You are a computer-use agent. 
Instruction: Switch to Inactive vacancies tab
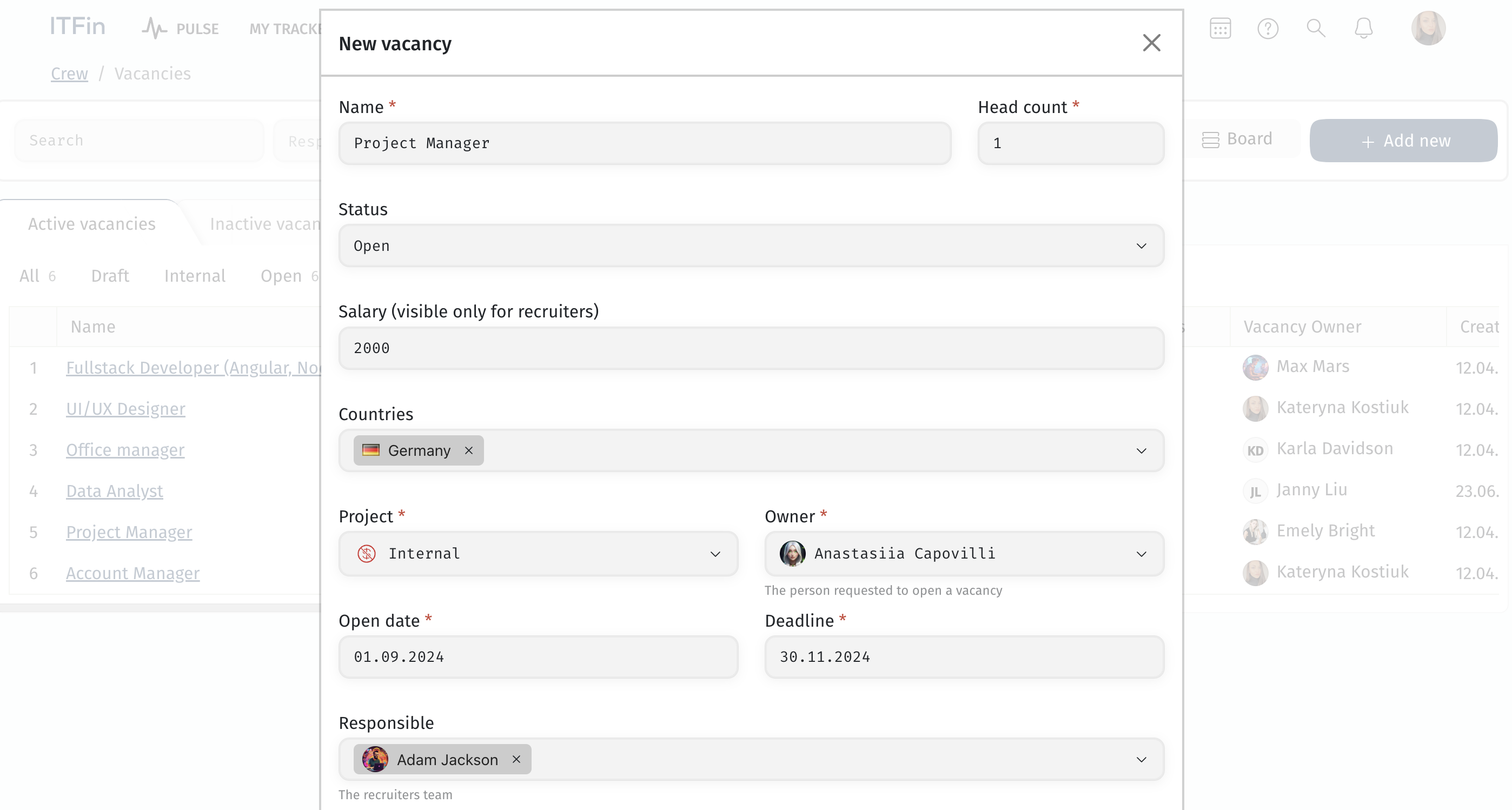(266, 224)
